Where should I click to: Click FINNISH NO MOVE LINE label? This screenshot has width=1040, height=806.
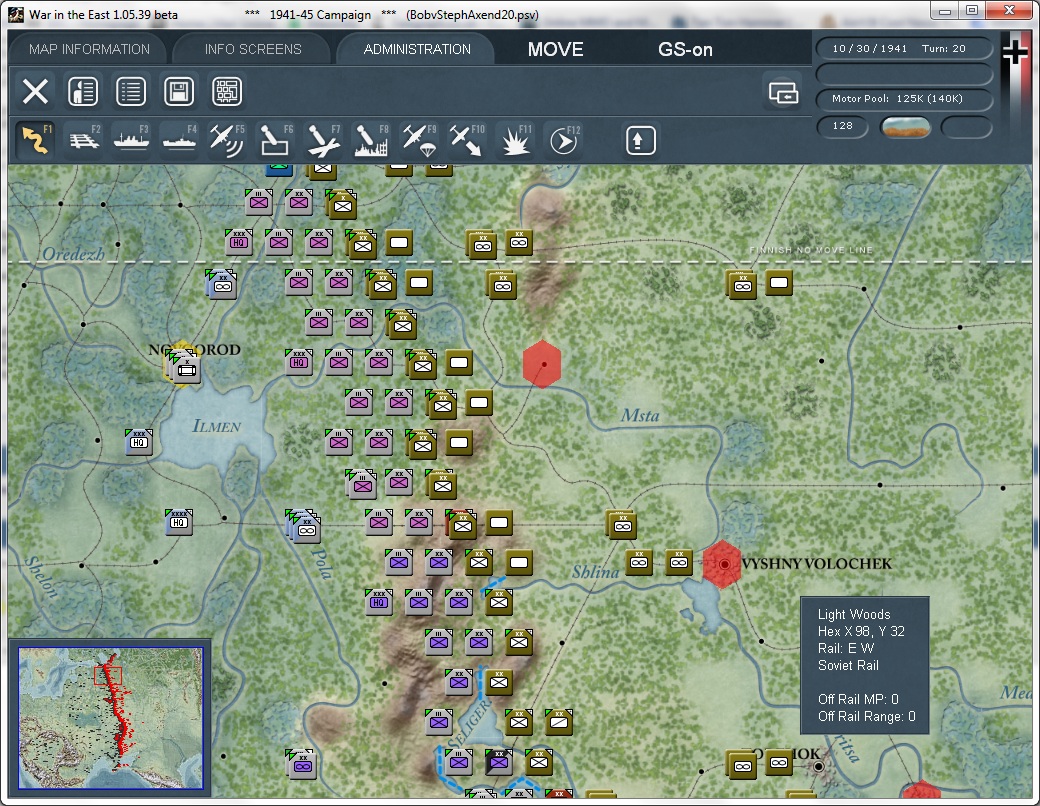811,250
